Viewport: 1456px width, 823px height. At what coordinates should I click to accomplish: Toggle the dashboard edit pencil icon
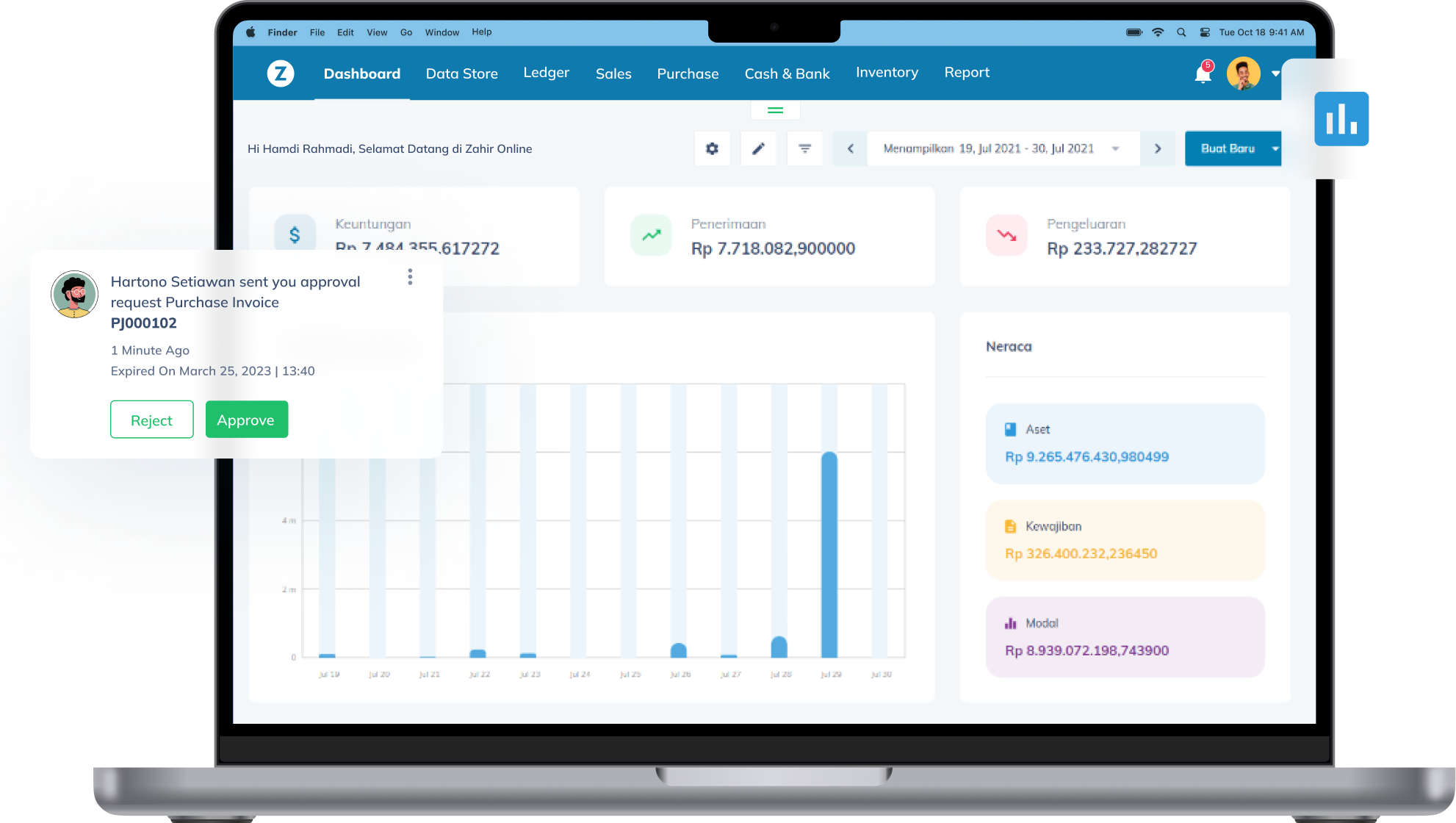[x=759, y=148]
